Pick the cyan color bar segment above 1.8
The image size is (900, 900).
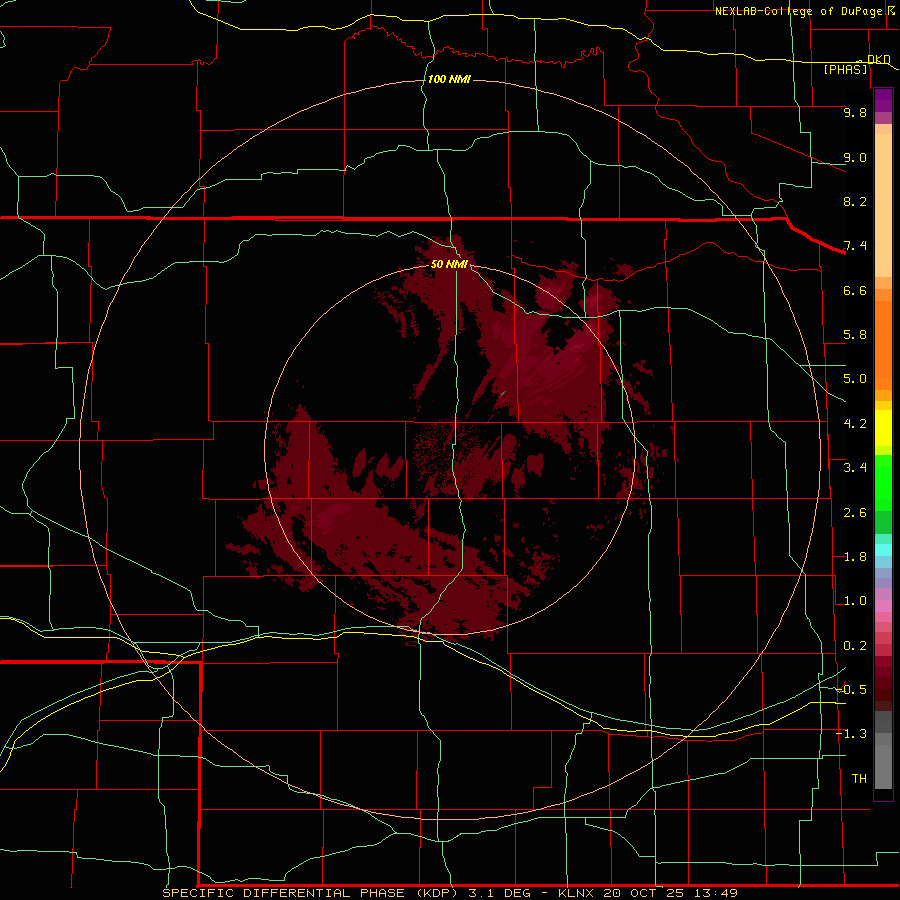pos(883,550)
